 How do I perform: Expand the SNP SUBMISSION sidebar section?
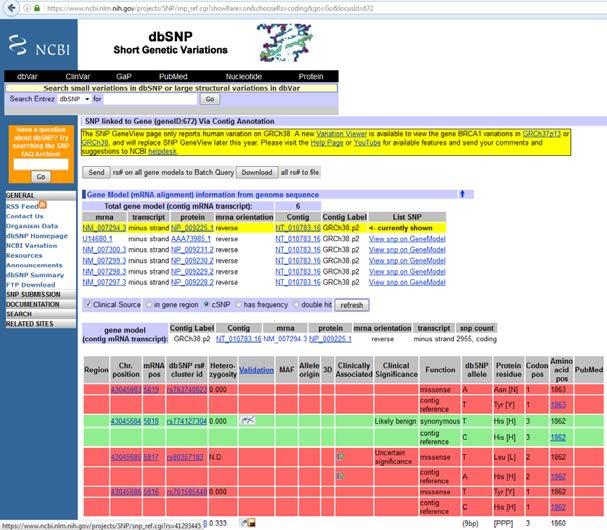click(x=40, y=294)
